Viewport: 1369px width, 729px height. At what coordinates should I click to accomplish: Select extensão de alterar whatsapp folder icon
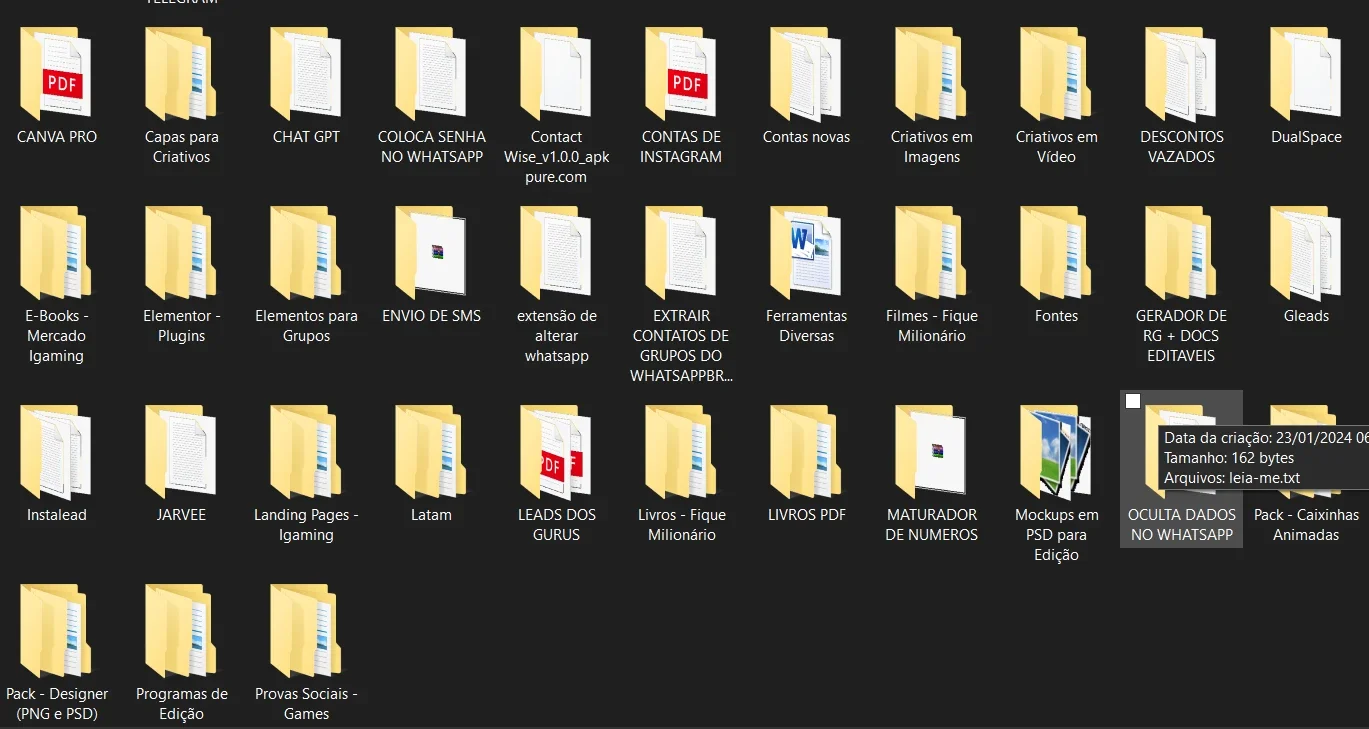(556, 252)
